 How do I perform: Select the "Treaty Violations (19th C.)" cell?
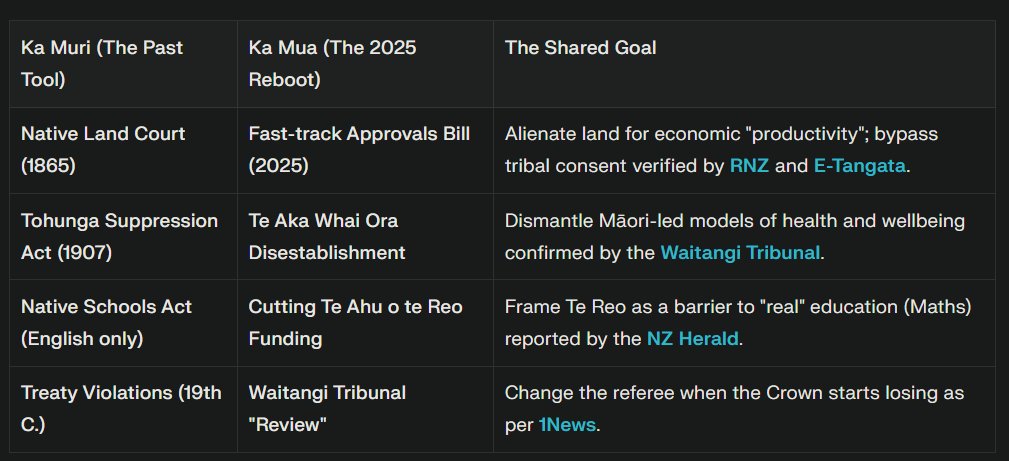coord(120,408)
